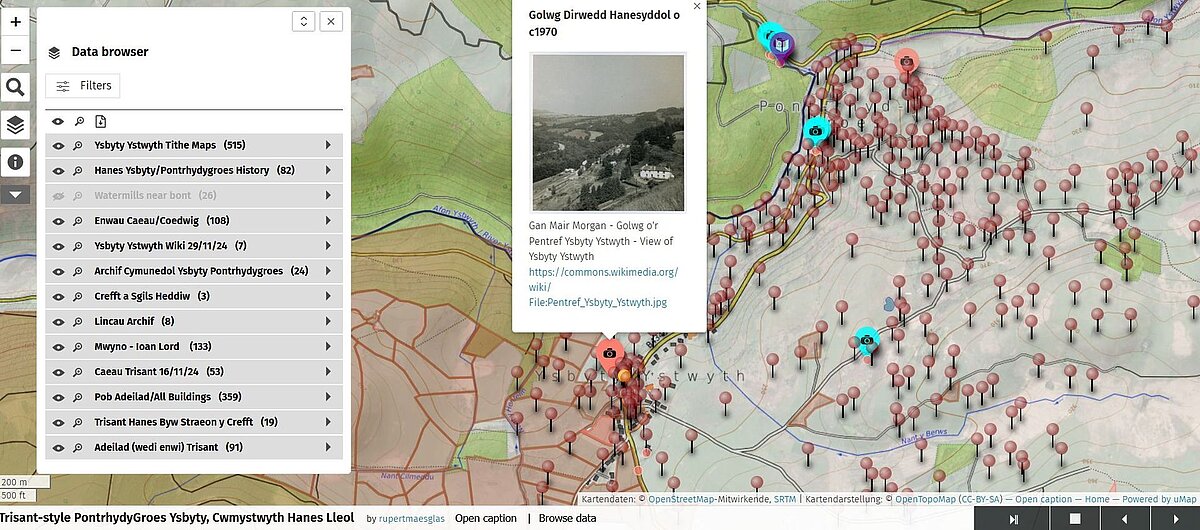Viewport: 1200px width, 530px height.
Task: Open rupertmaesglas author link
Action: point(413,519)
